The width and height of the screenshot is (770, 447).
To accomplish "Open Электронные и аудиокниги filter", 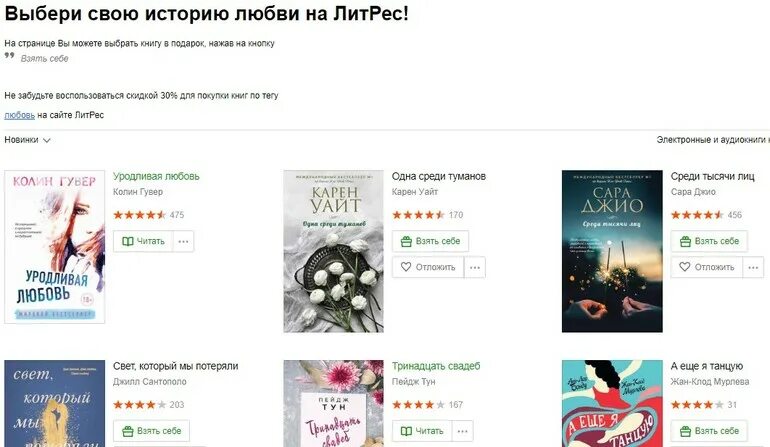I will pos(713,140).
